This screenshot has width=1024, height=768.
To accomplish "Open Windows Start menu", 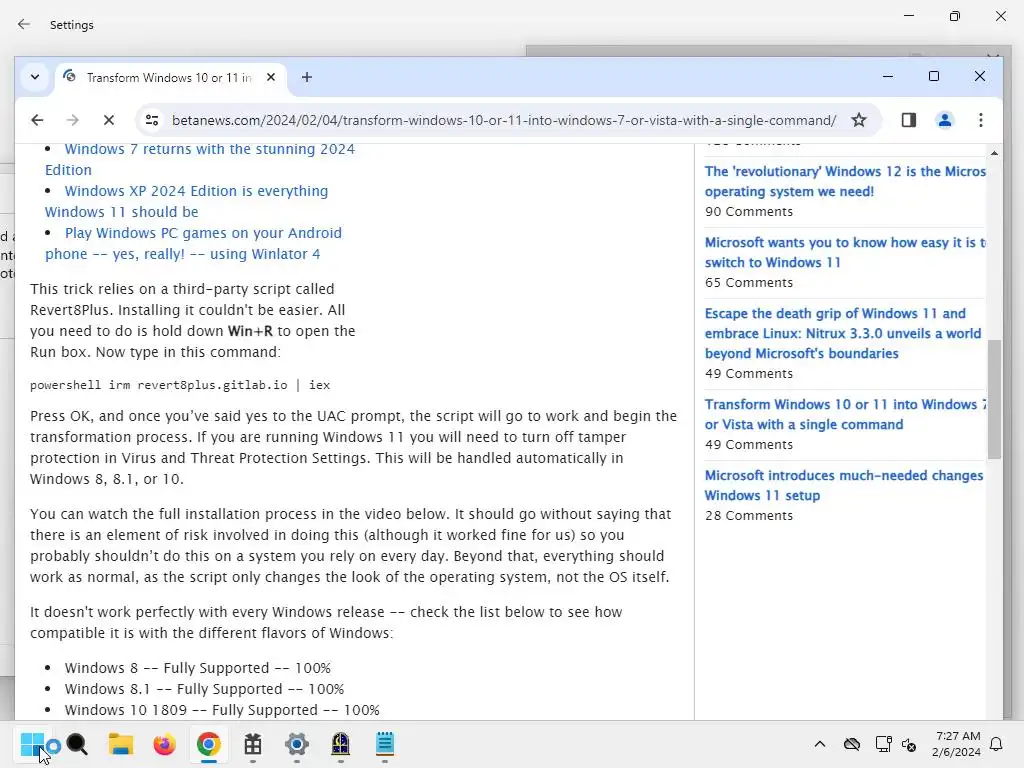I will 32,744.
